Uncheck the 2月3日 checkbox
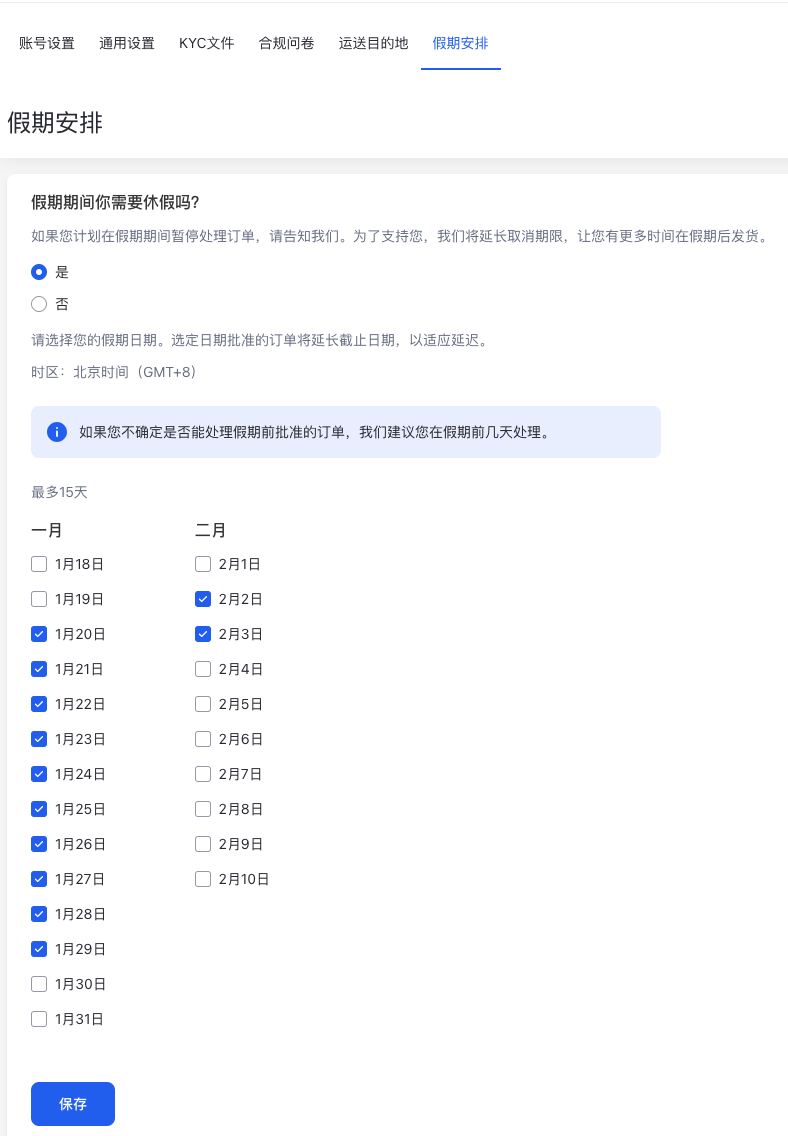788x1136 pixels. [x=202, y=633]
